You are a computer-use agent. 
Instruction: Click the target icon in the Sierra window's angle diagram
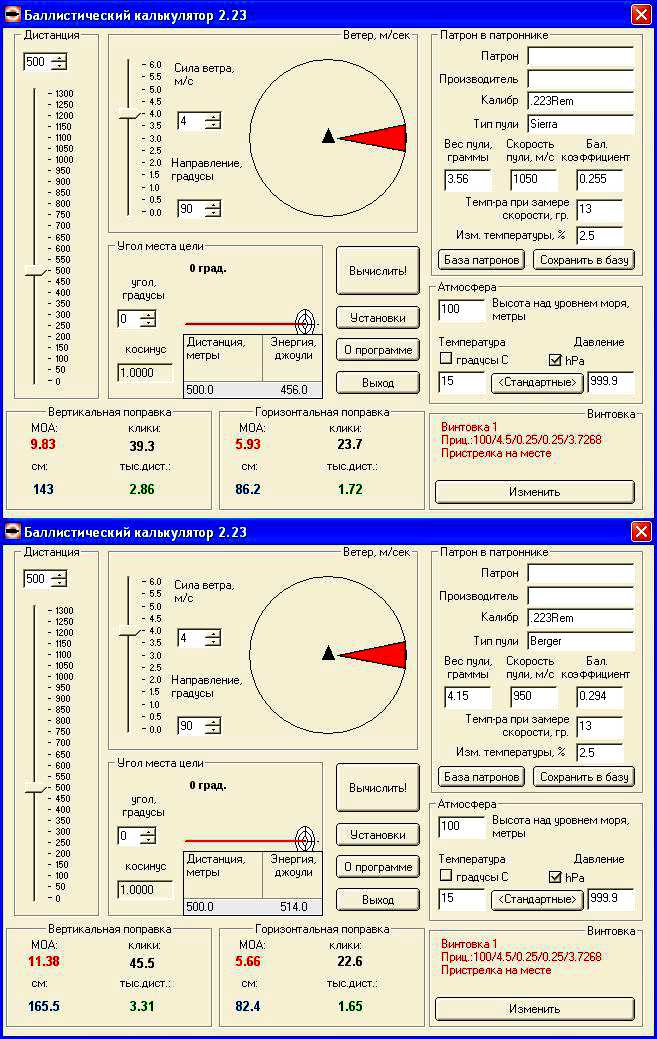303,322
